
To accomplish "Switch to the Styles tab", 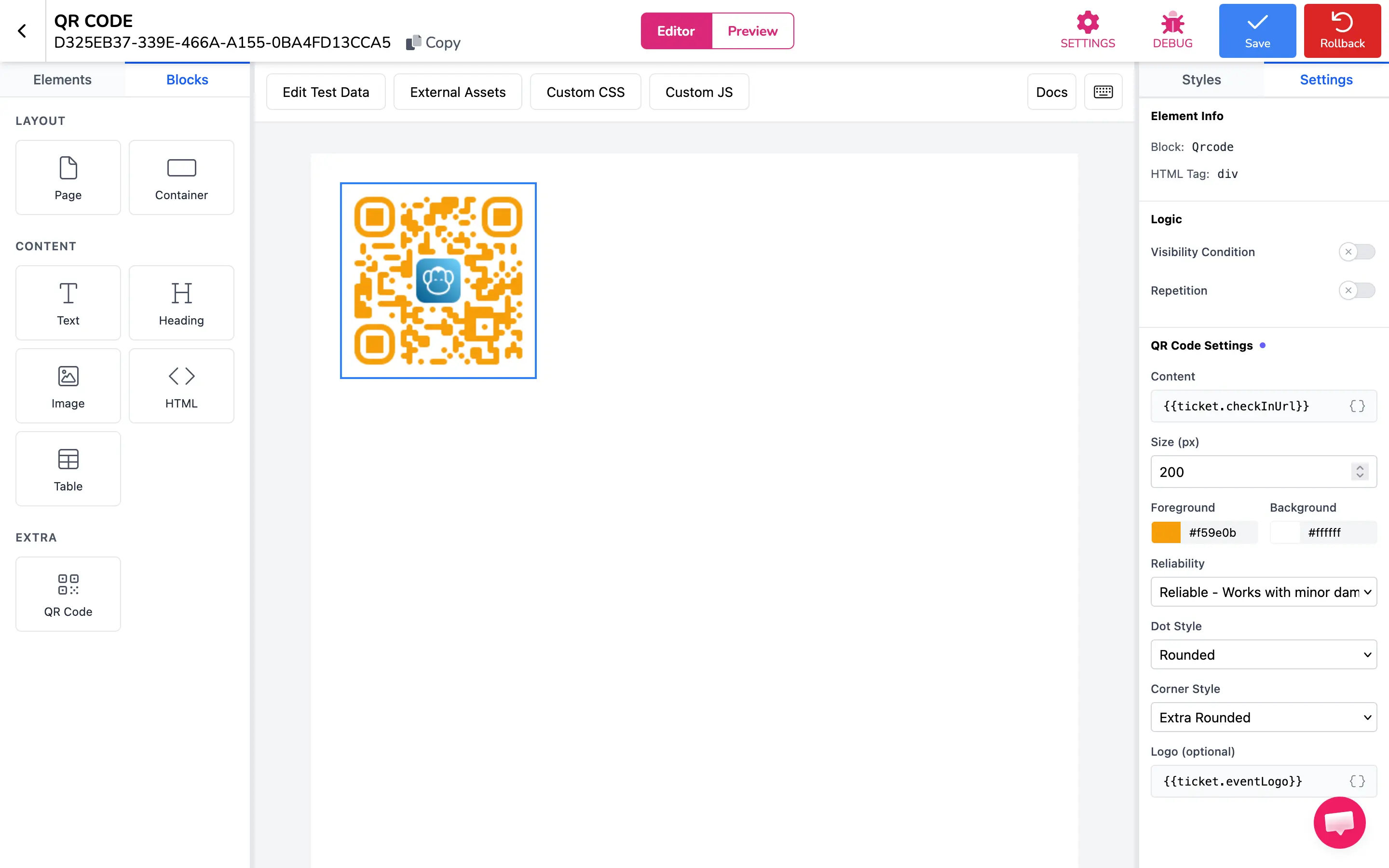I will [x=1201, y=80].
